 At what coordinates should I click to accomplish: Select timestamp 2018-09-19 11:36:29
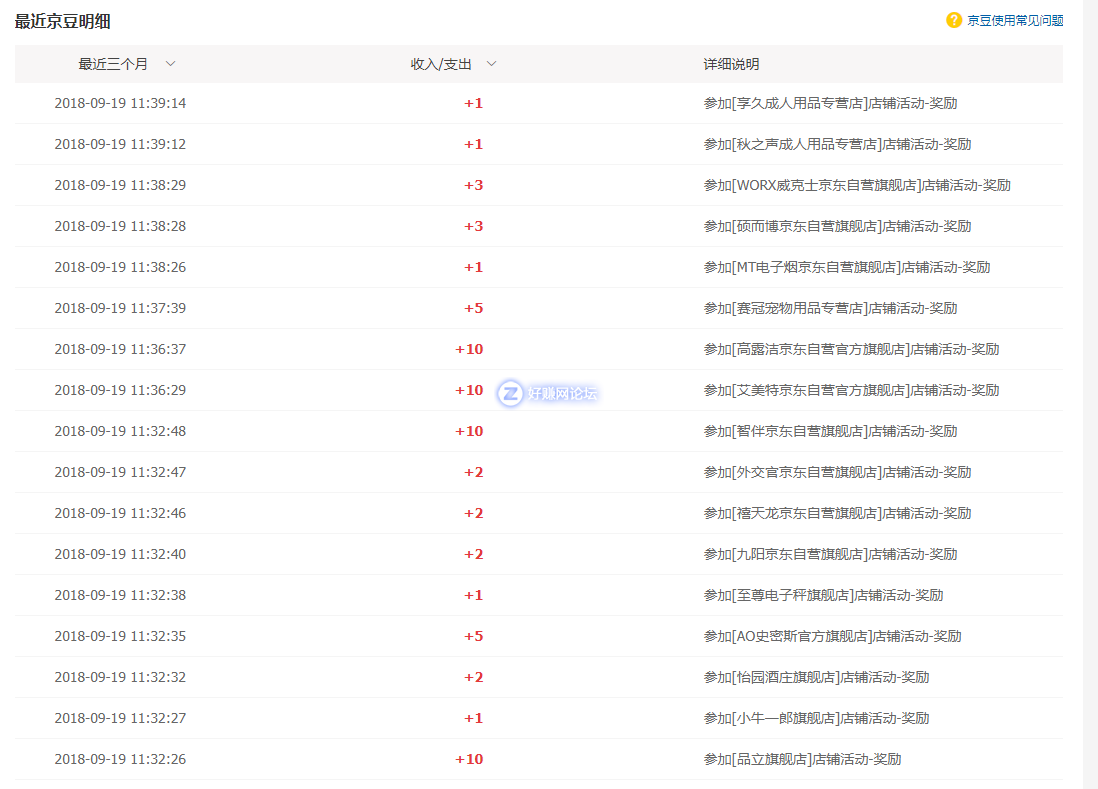(120, 390)
